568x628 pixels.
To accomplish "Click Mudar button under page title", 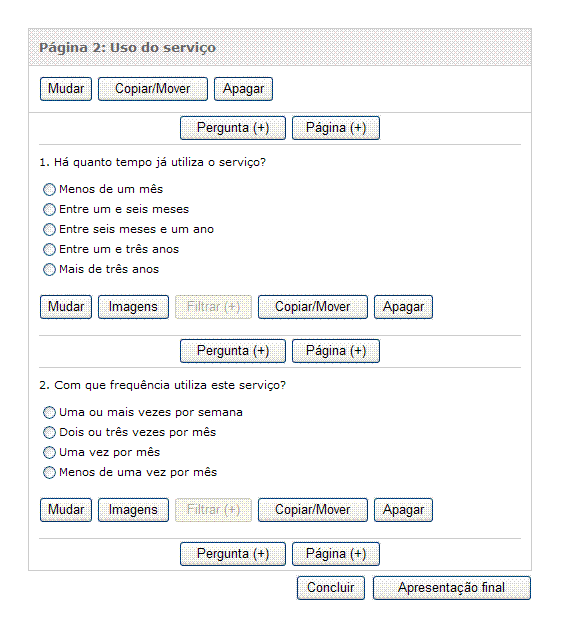I will click(x=66, y=89).
